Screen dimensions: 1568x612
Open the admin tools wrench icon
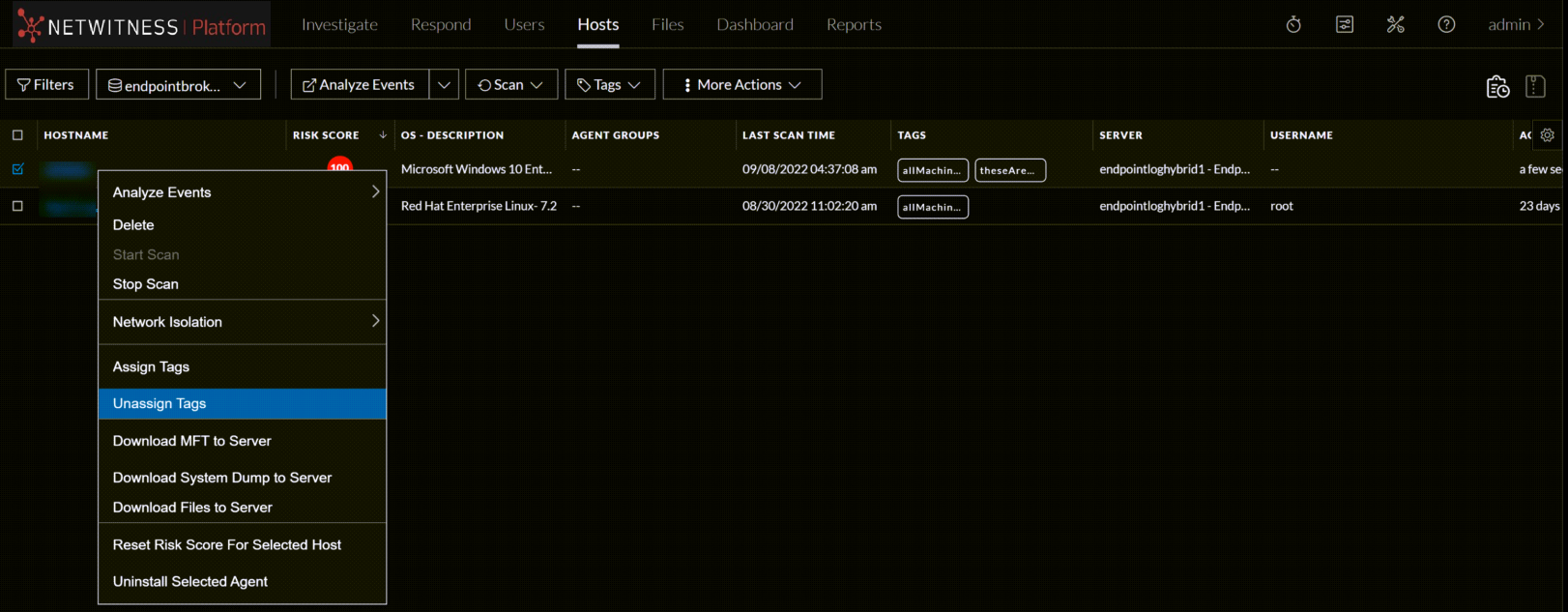(x=1395, y=24)
